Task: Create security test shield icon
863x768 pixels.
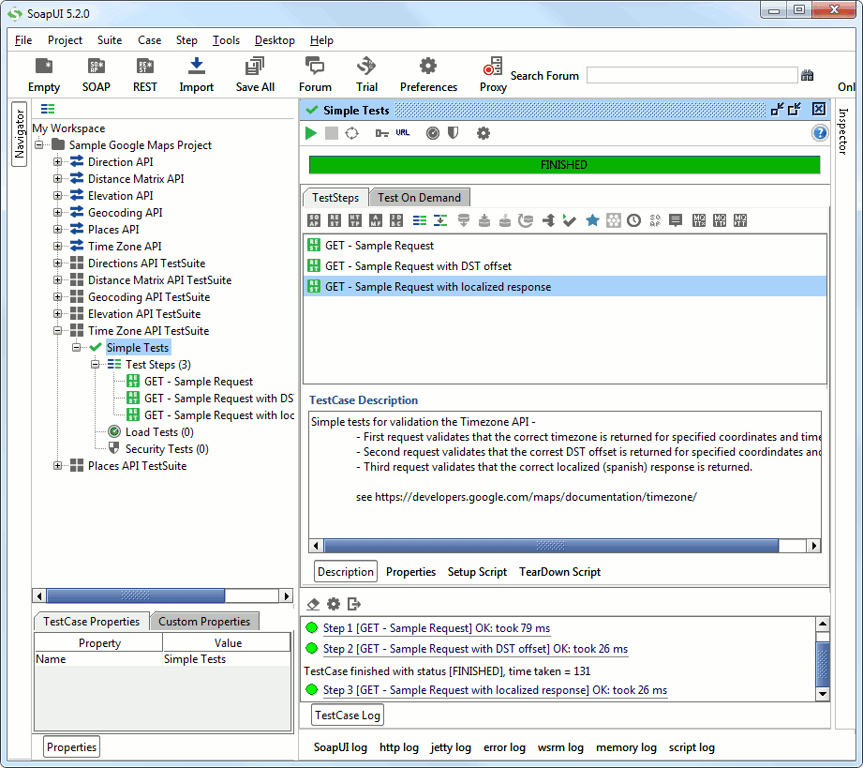Action: click(453, 133)
